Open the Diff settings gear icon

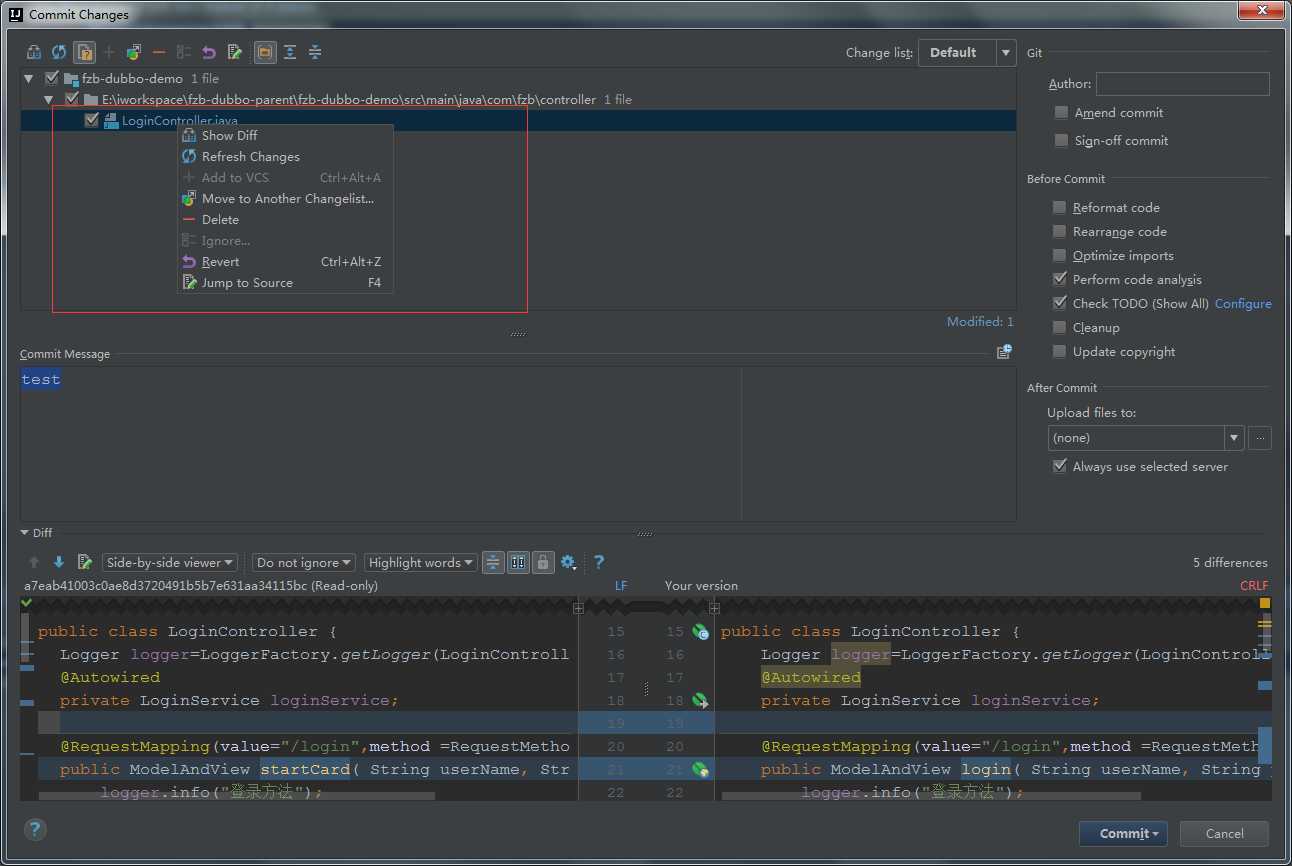point(568,562)
